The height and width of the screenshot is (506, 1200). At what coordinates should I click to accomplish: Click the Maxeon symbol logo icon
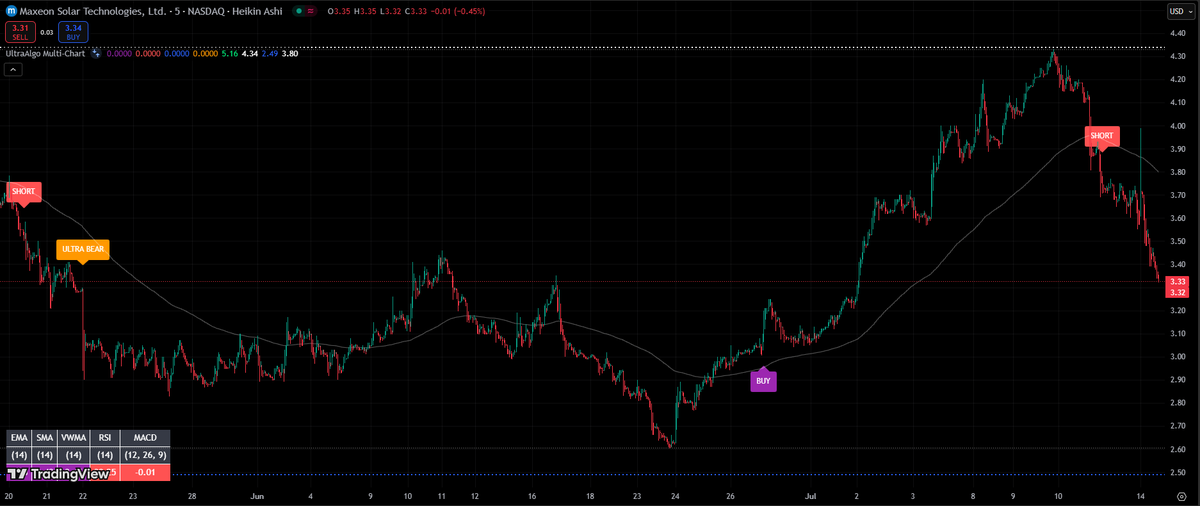click(x=11, y=11)
